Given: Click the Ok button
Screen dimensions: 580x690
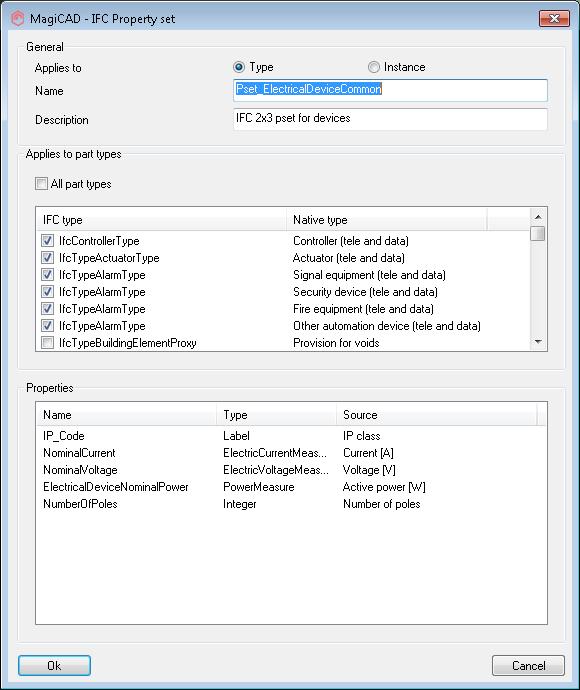Looking at the screenshot, I should coord(55,665).
